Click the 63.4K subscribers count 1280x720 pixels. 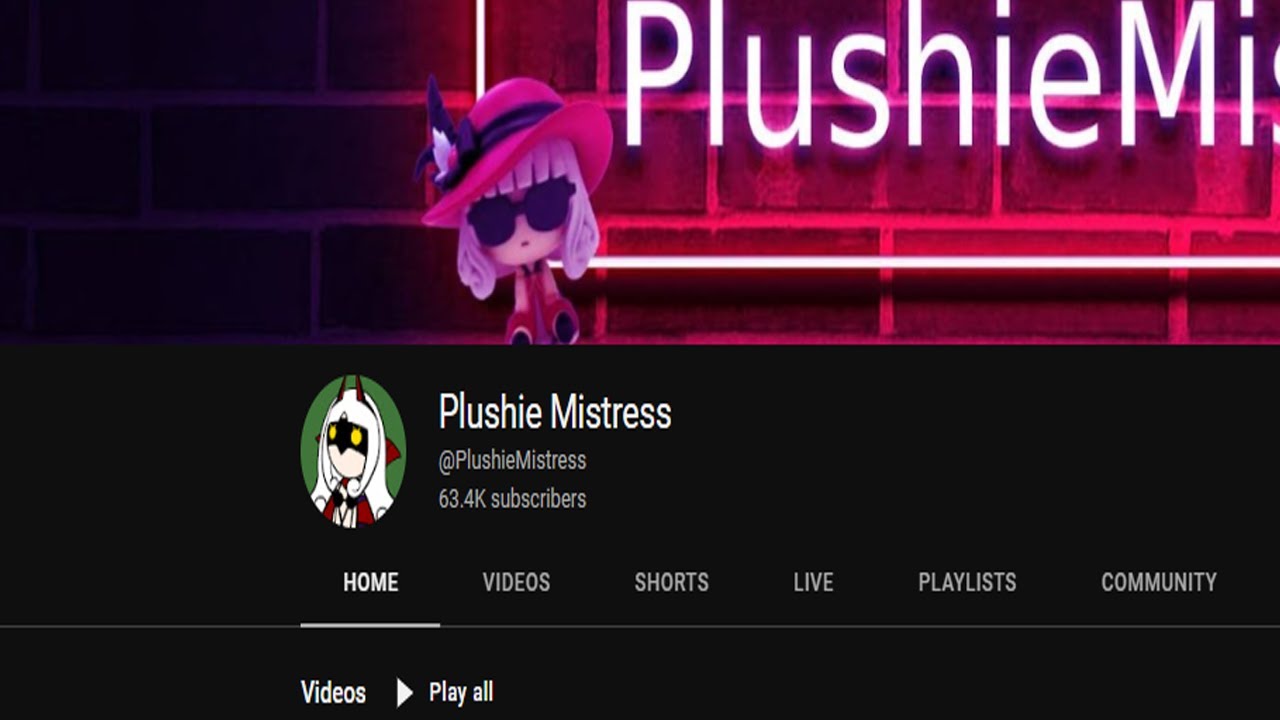pos(512,498)
